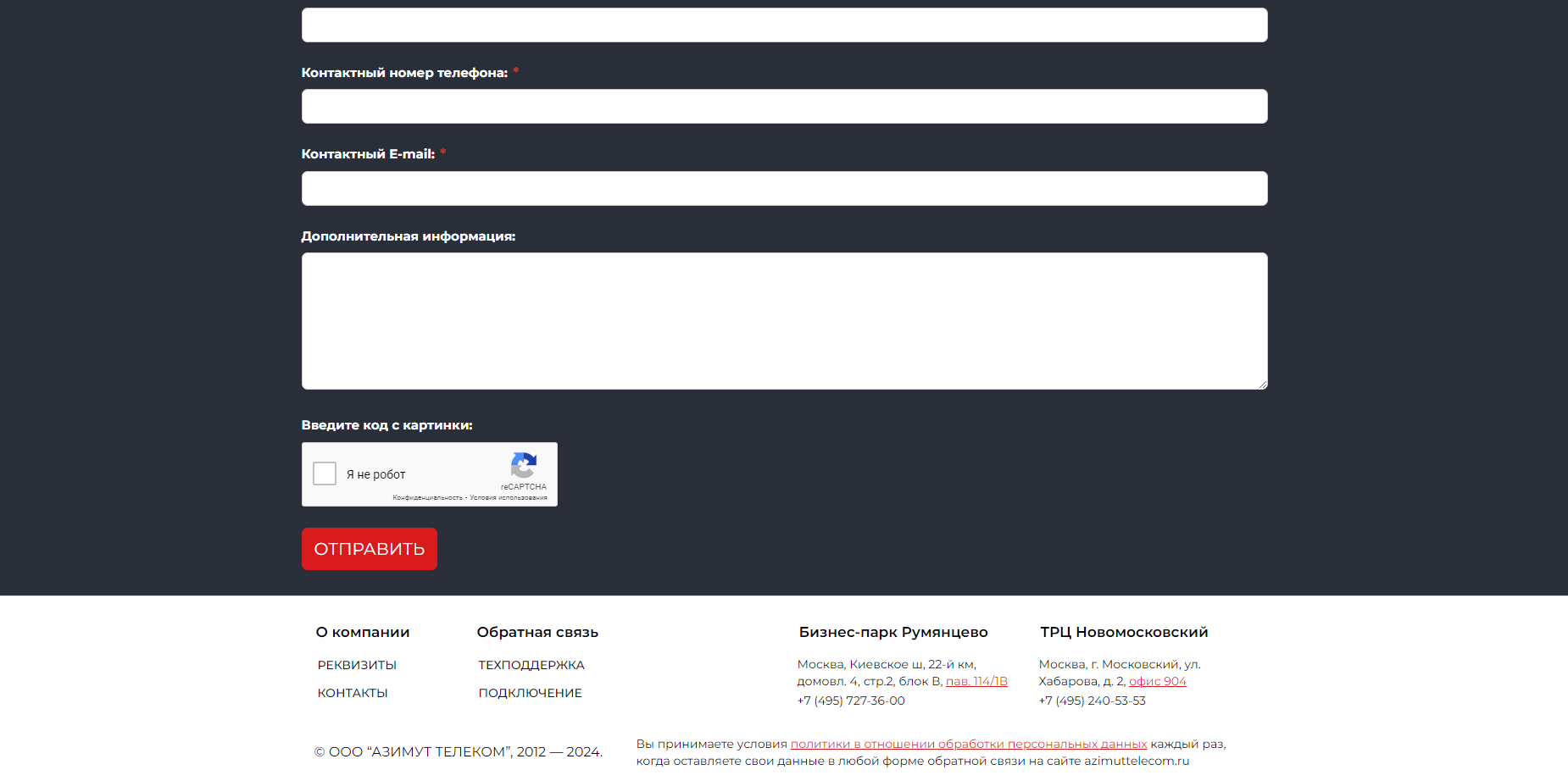Click the topmost empty text field
This screenshot has height=781, width=1568.
[x=784, y=25]
